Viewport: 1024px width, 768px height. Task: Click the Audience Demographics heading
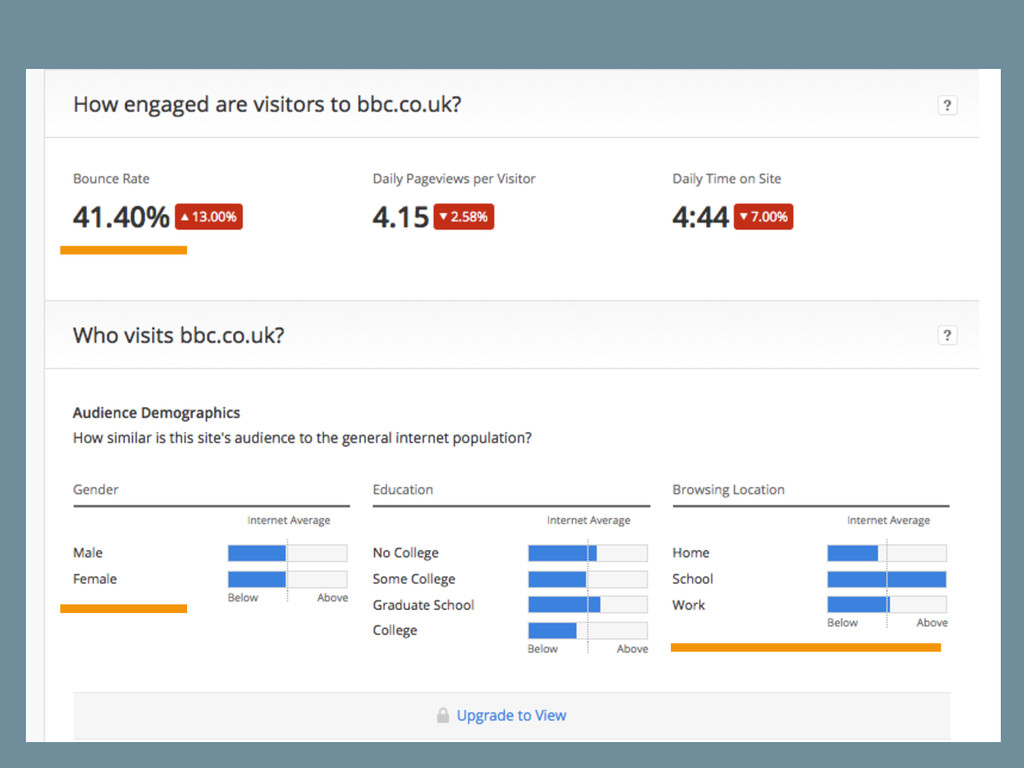[157, 413]
